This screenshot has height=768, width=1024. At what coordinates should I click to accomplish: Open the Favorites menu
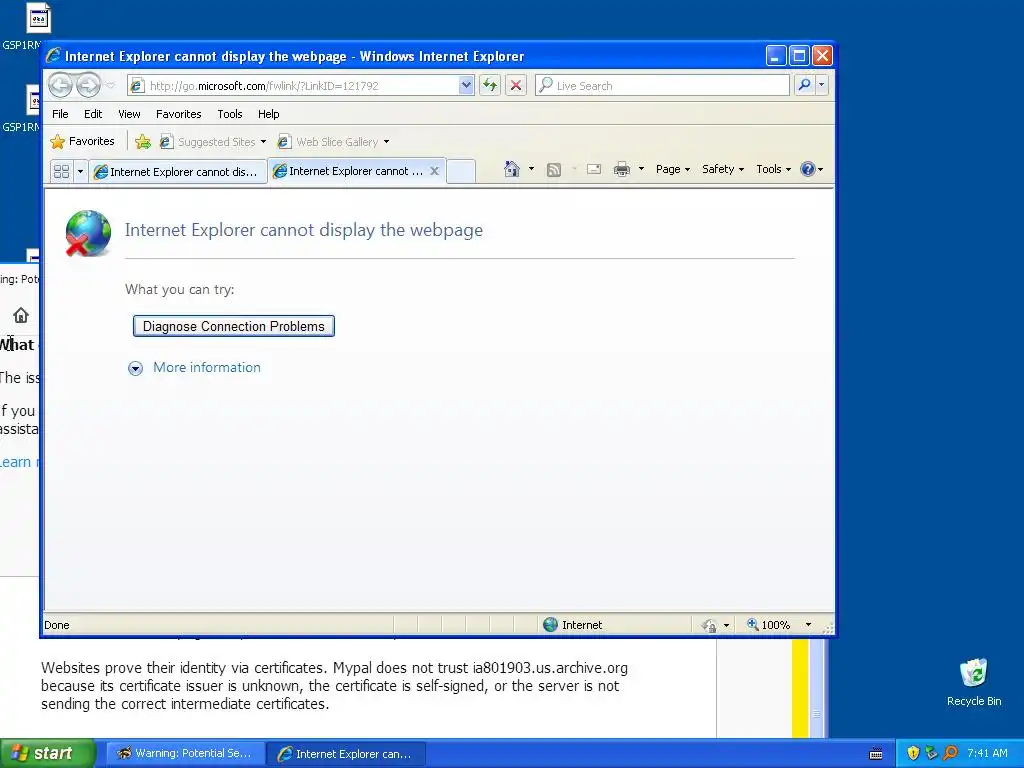(178, 114)
